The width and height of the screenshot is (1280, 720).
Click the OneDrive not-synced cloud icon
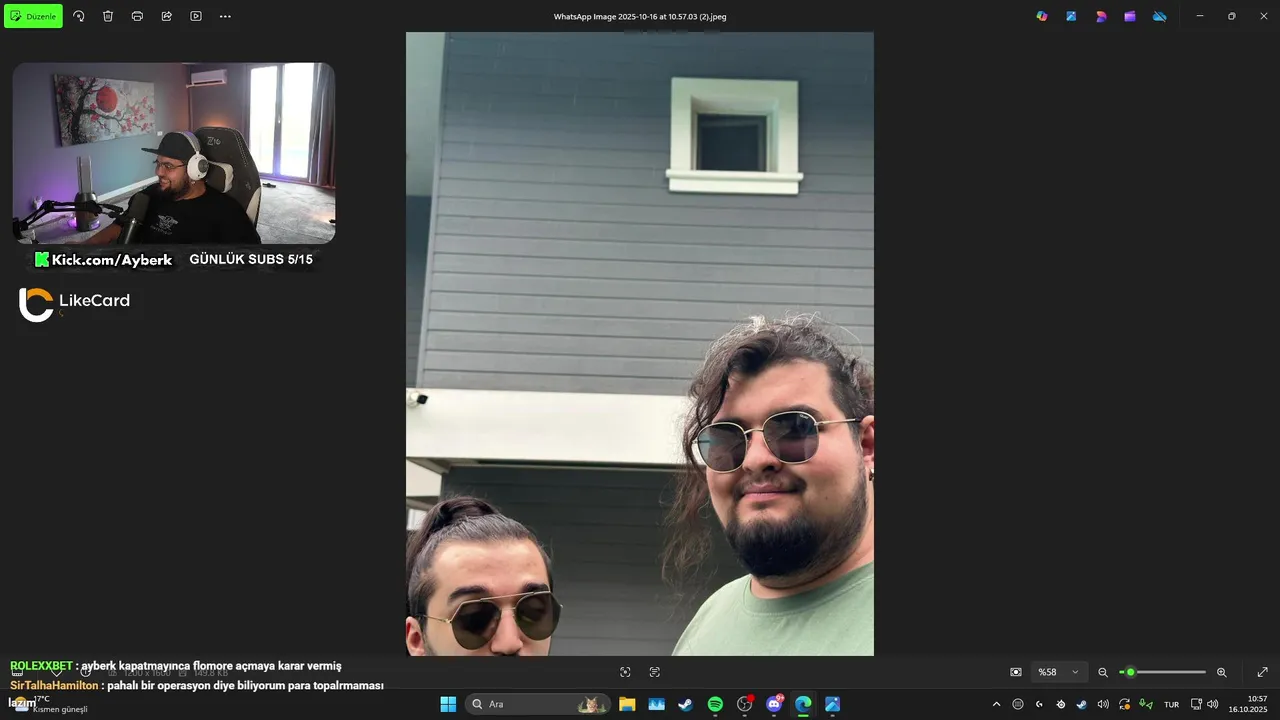[x=1160, y=16]
